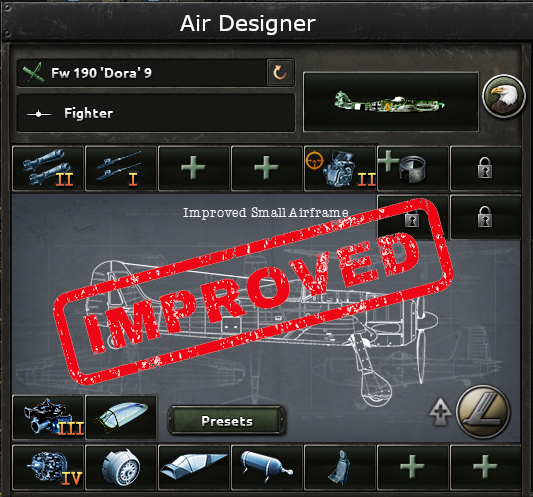Viewport: 533px width, 497px height.
Task: Click the upgrade arrow plus icon
Action: point(440,412)
